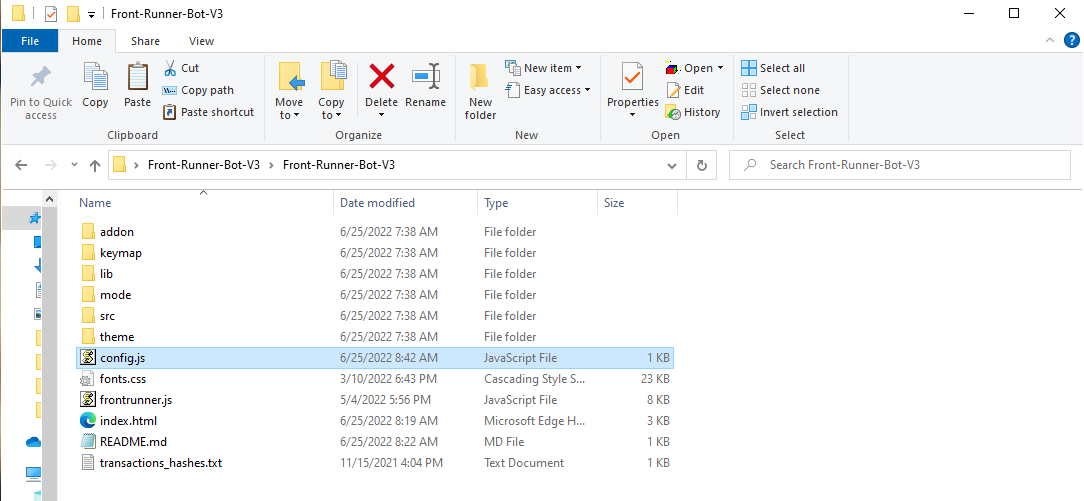Switch to the Home ribbon tab
This screenshot has height=501, width=1084.
(x=87, y=41)
